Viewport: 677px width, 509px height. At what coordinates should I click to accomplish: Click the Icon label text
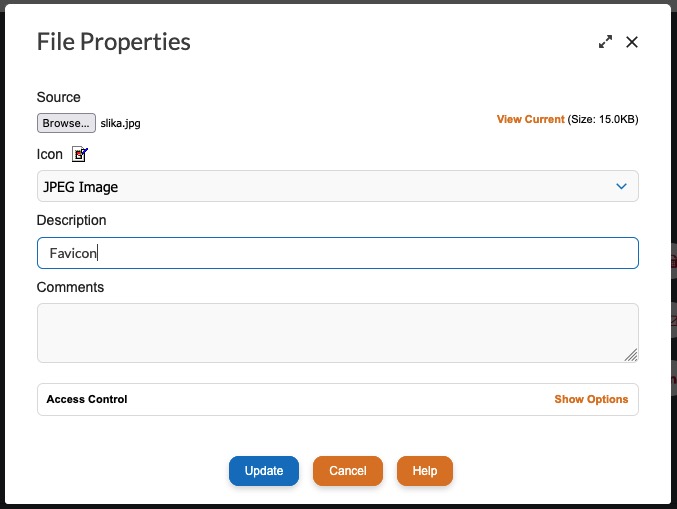click(x=50, y=154)
